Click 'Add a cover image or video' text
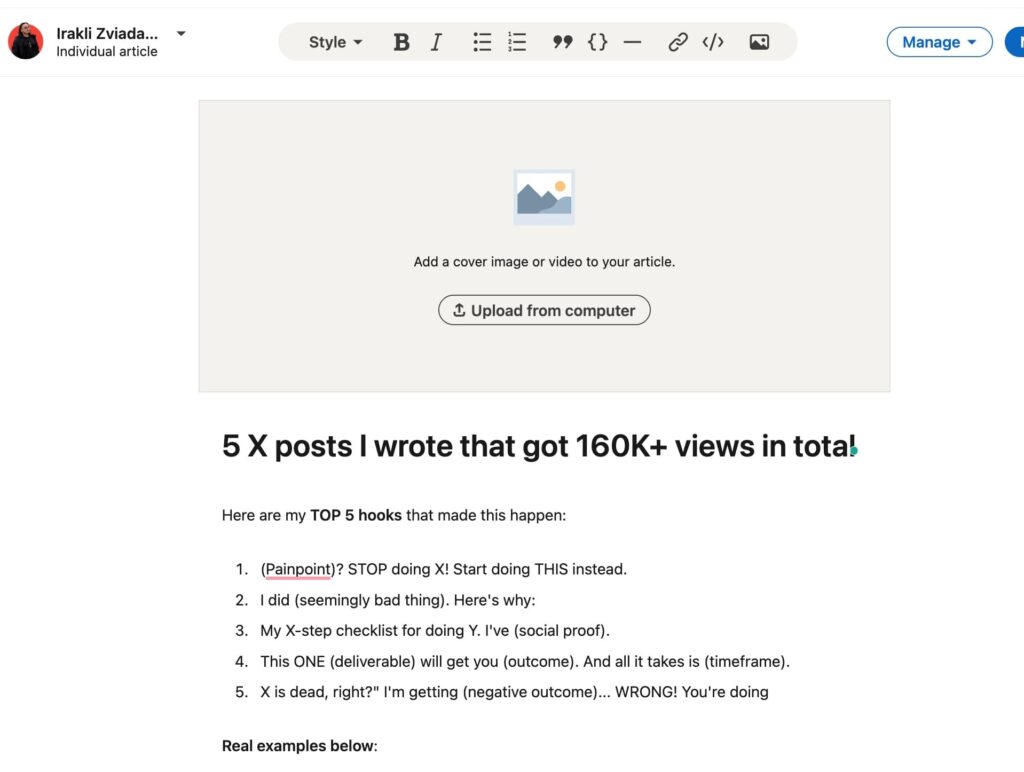 tap(544, 262)
